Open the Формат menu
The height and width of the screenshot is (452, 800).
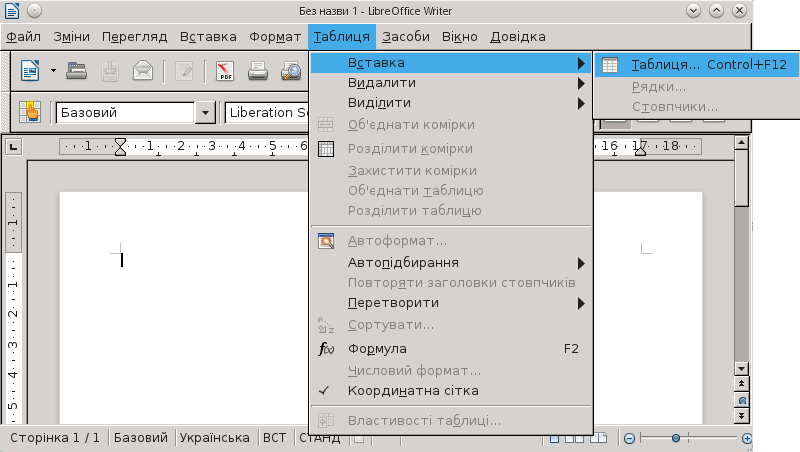(x=275, y=37)
